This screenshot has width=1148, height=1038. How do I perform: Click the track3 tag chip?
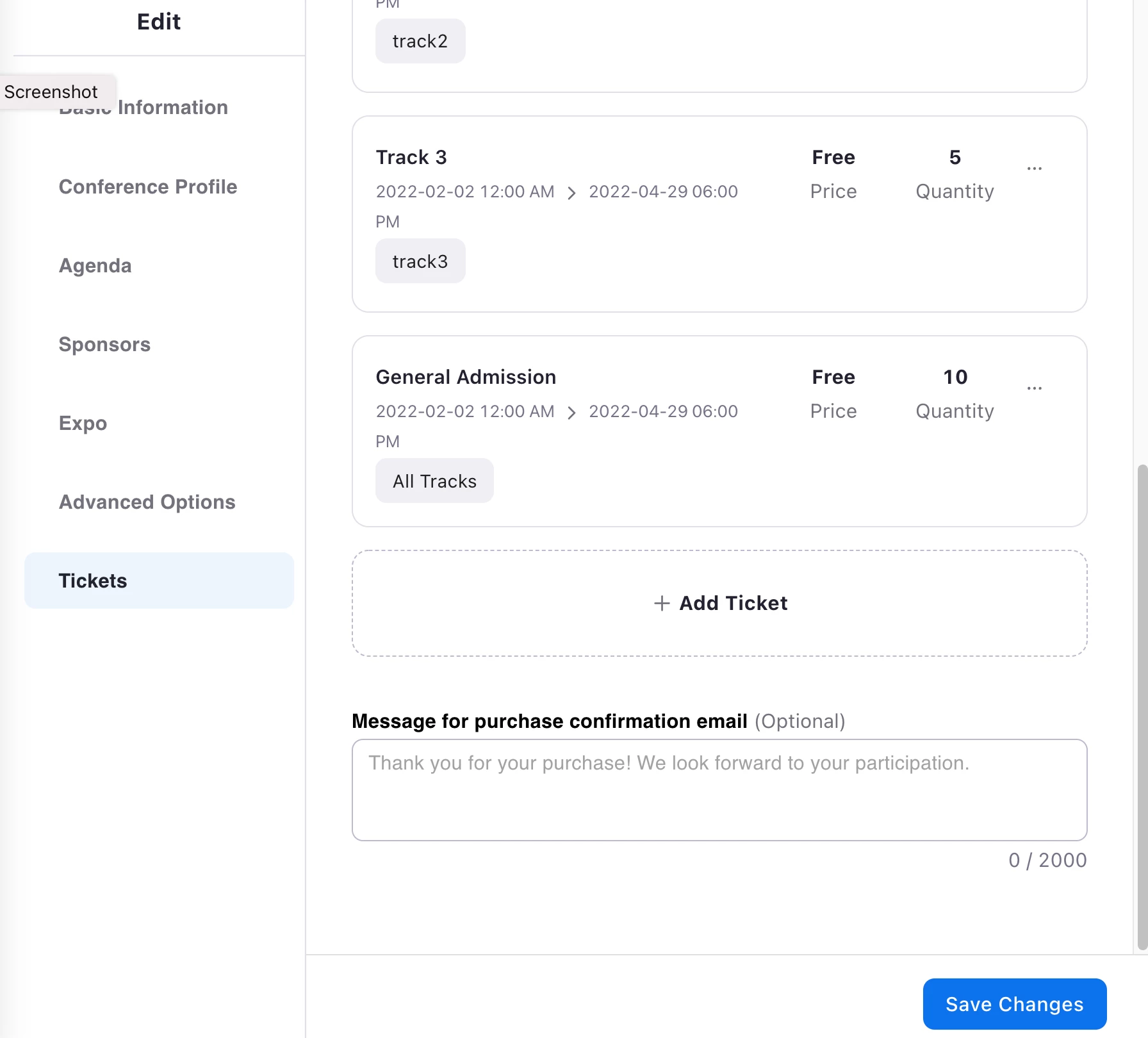[420, 261]
